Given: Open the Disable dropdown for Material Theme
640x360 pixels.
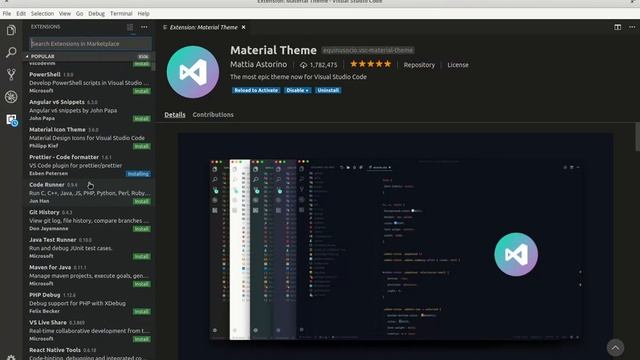Looking at the screenshot, I should (x=297, y=90).
